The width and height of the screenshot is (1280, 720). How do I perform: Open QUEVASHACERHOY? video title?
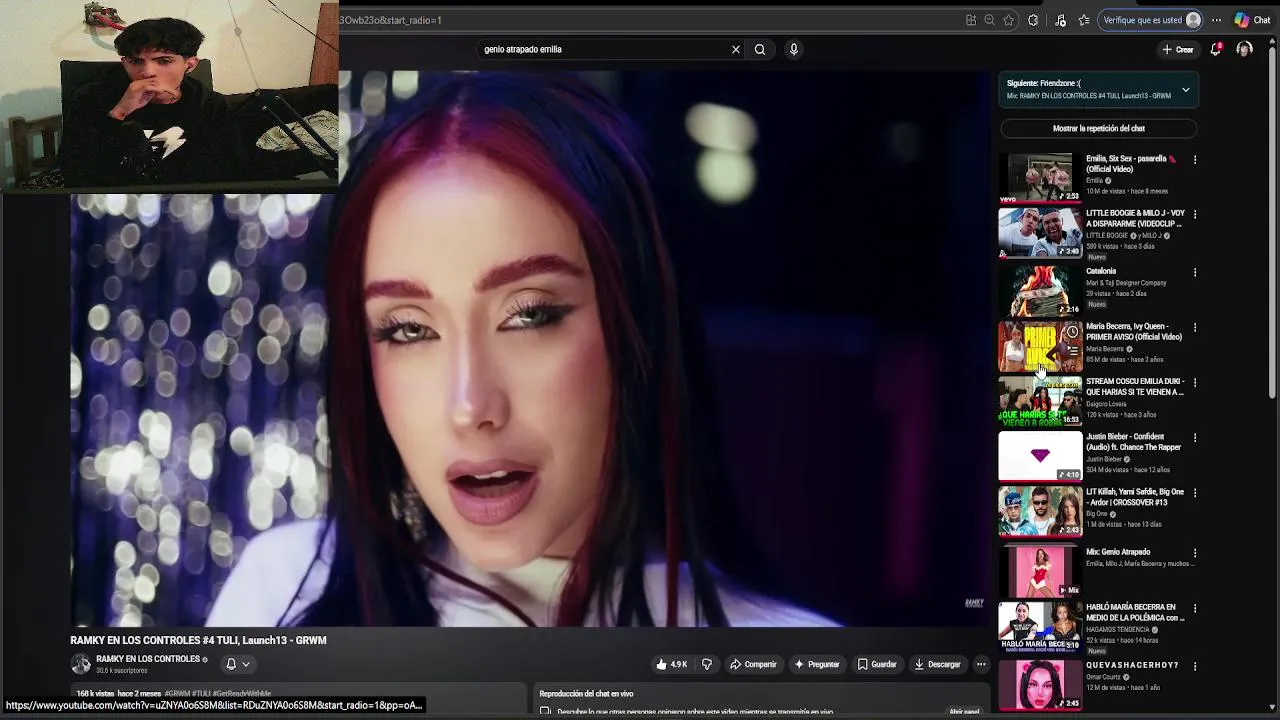(1132, 665)
